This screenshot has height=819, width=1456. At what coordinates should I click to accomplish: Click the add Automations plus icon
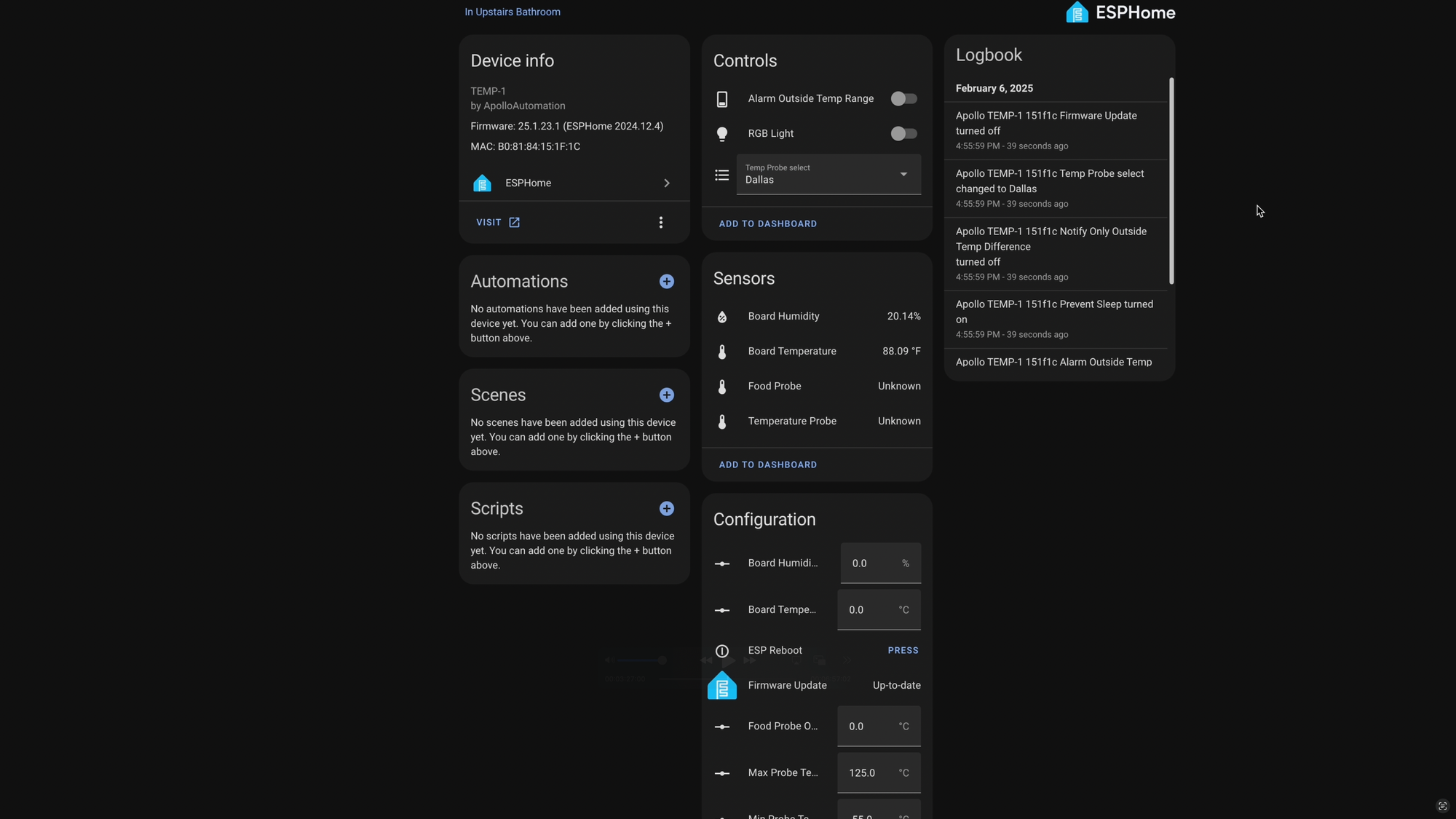click(666, 282)
